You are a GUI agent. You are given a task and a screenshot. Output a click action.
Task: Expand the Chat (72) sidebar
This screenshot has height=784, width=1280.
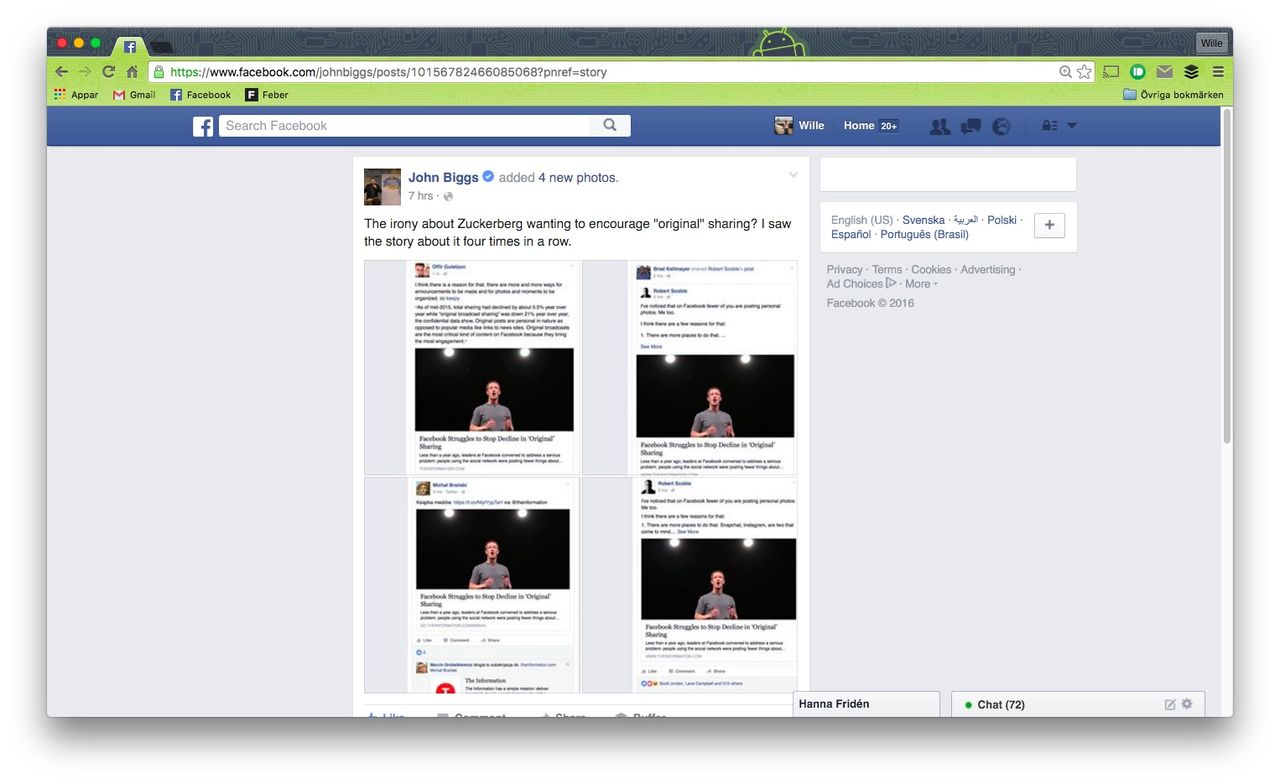click(1078, 704)
